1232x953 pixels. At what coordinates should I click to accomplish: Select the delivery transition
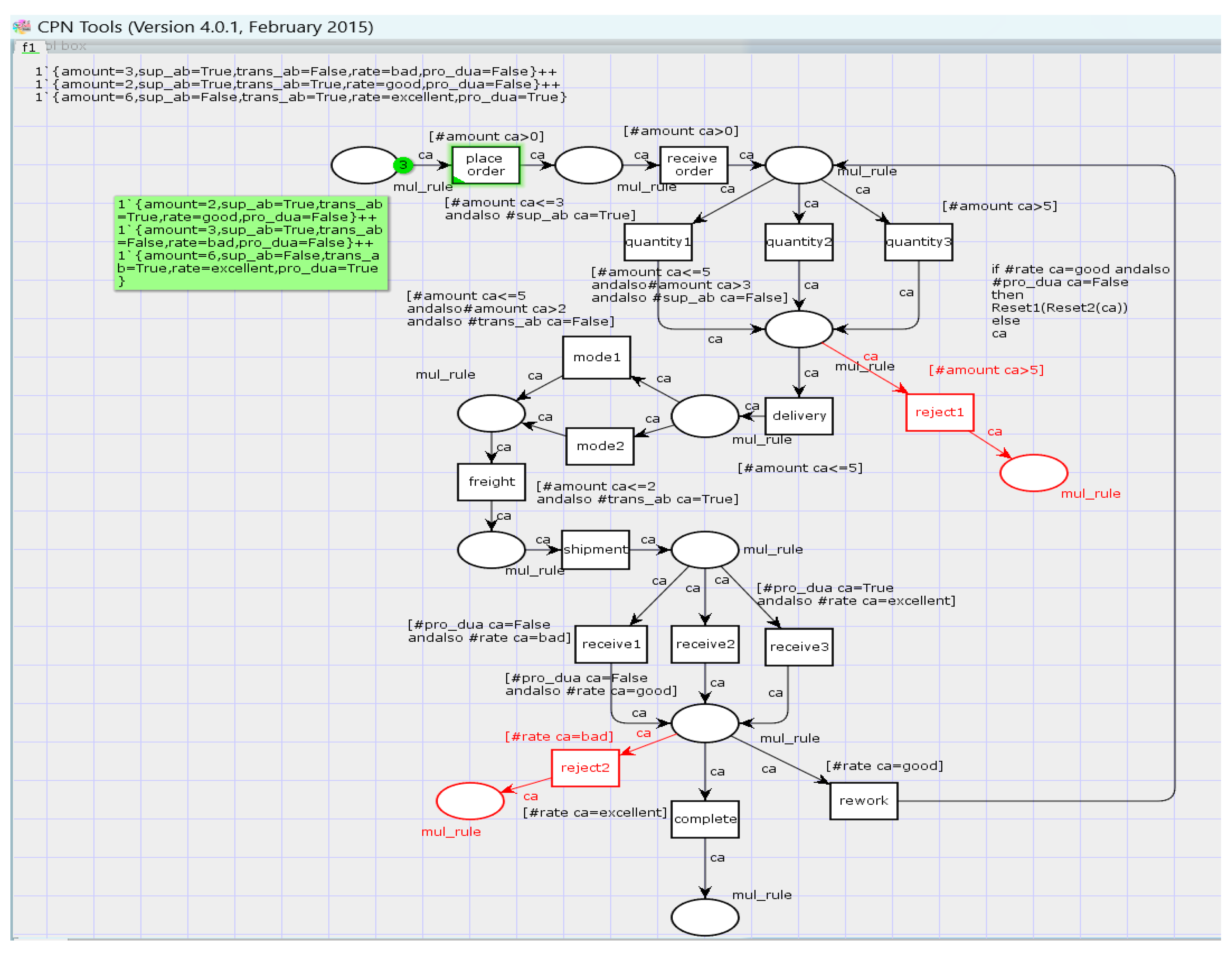[x=799, y=416]
